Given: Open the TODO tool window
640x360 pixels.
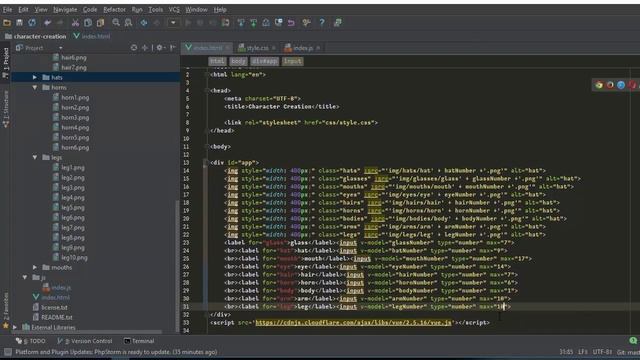Looking at the screenshot, I should (x=31, y=341).
